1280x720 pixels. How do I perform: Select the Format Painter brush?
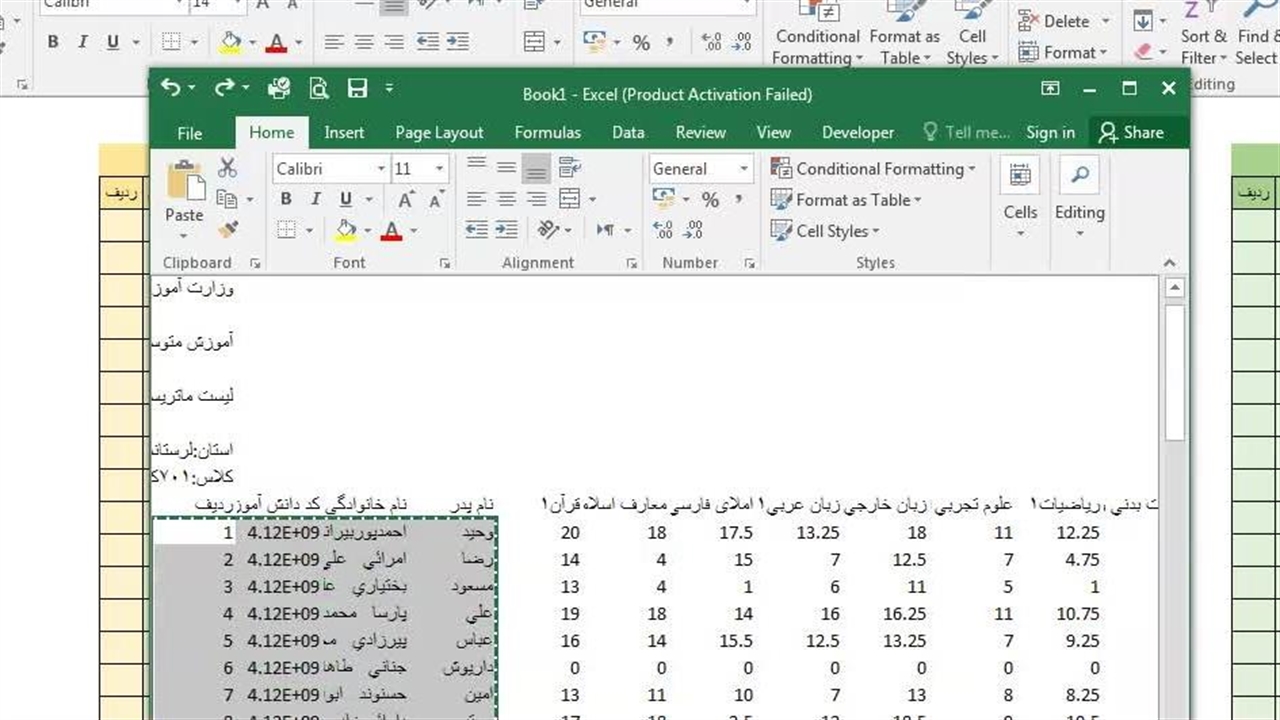228,230
